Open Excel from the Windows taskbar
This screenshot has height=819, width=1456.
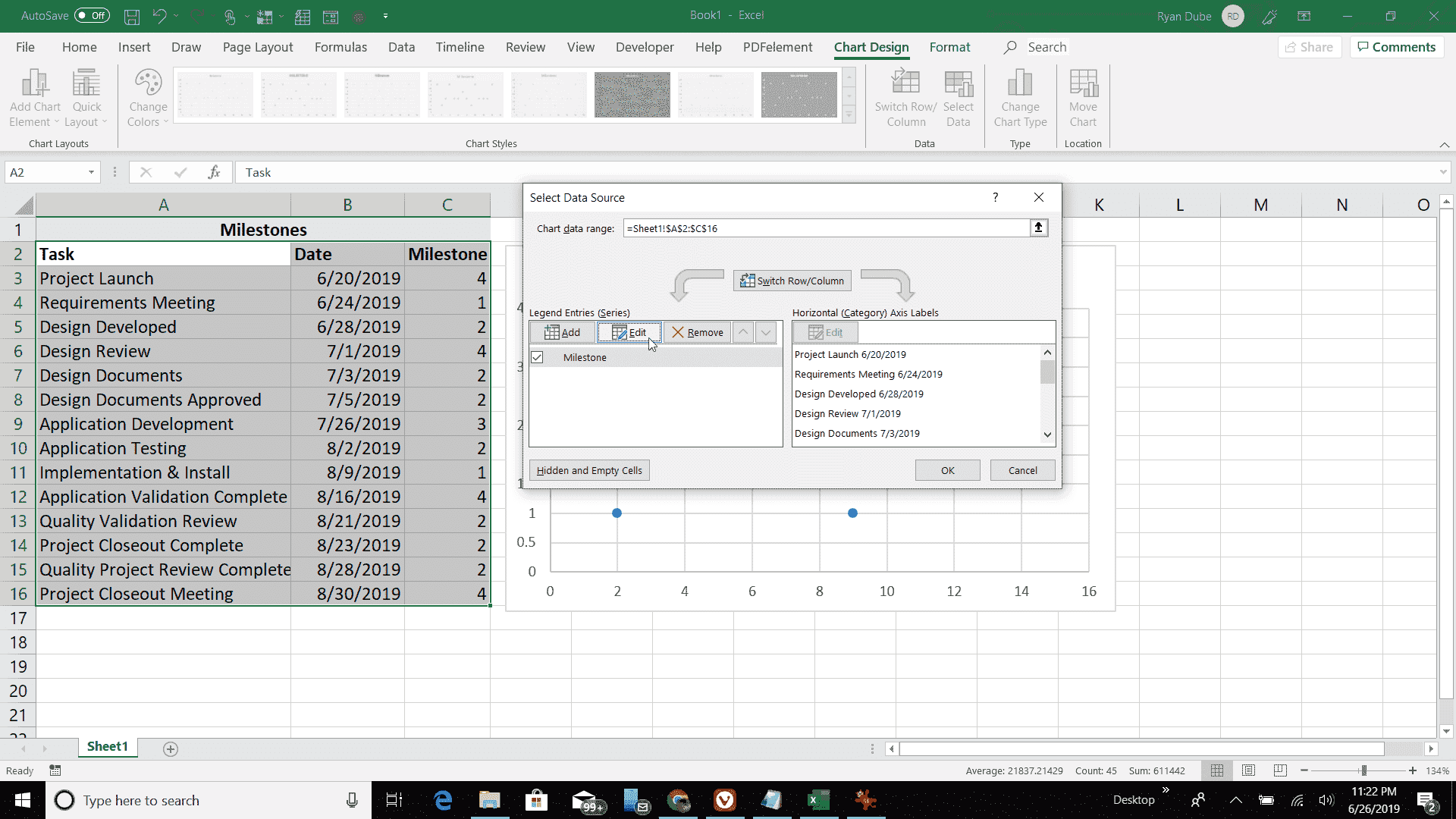tap(818, 800)
